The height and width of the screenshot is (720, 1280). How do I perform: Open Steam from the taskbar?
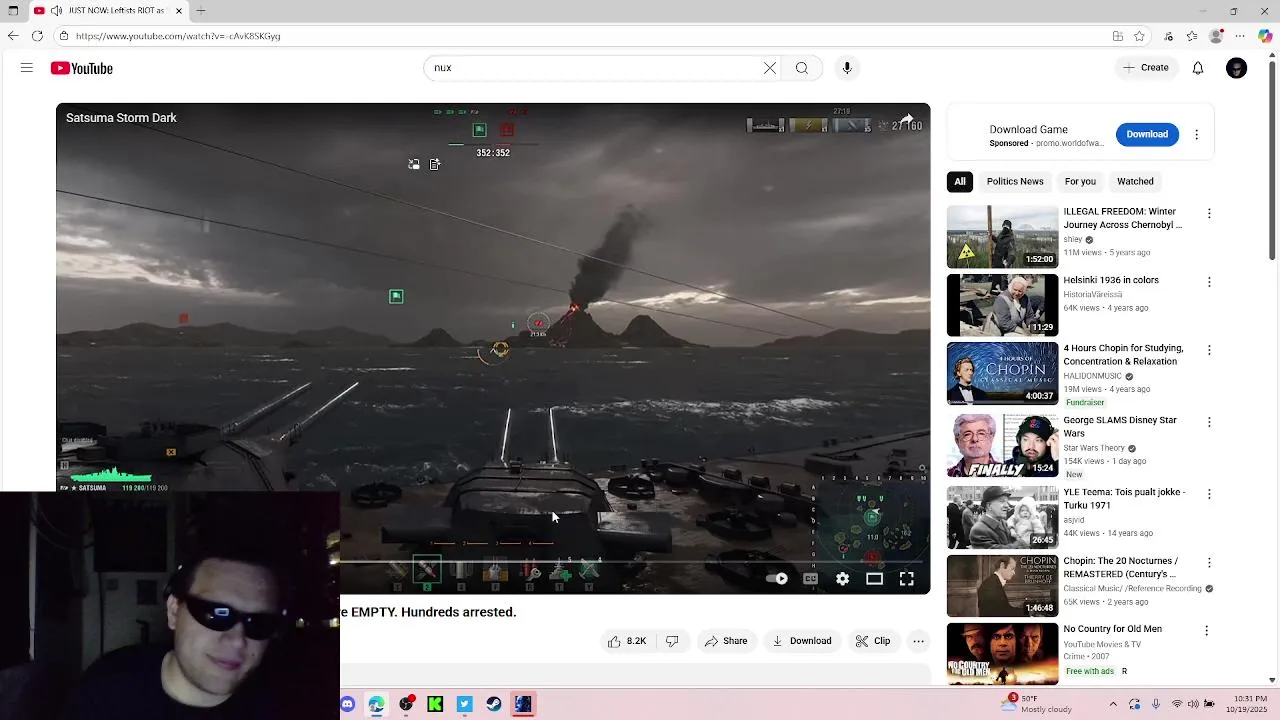tap(494, 704)
